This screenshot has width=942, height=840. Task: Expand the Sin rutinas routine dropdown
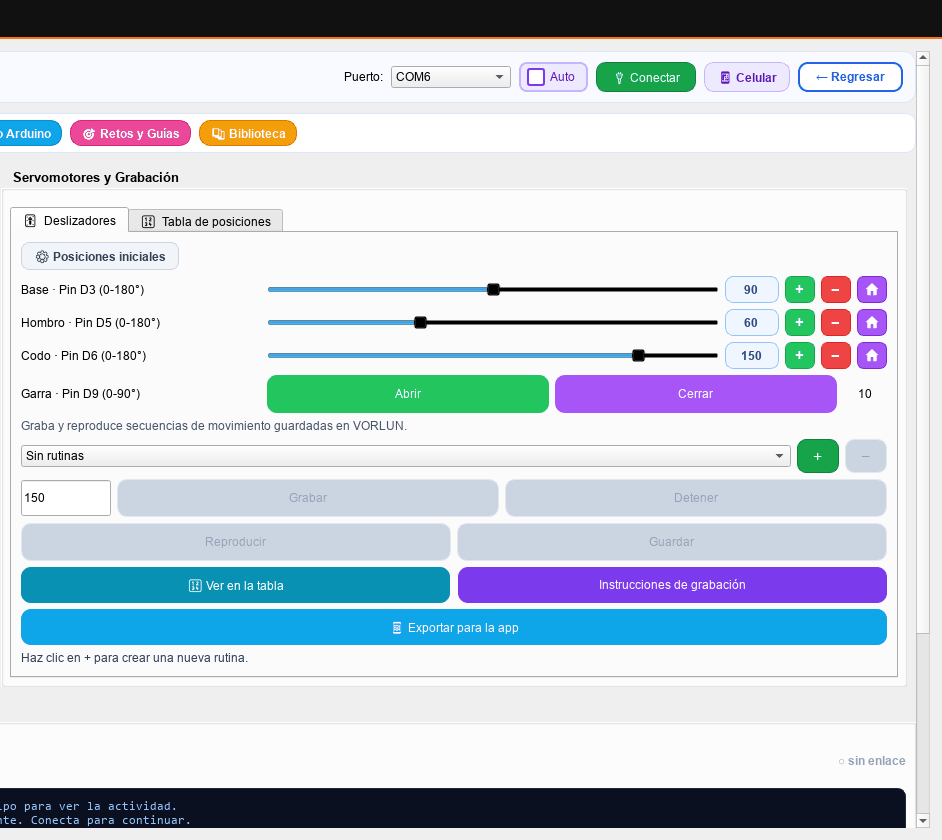(406, 456)
